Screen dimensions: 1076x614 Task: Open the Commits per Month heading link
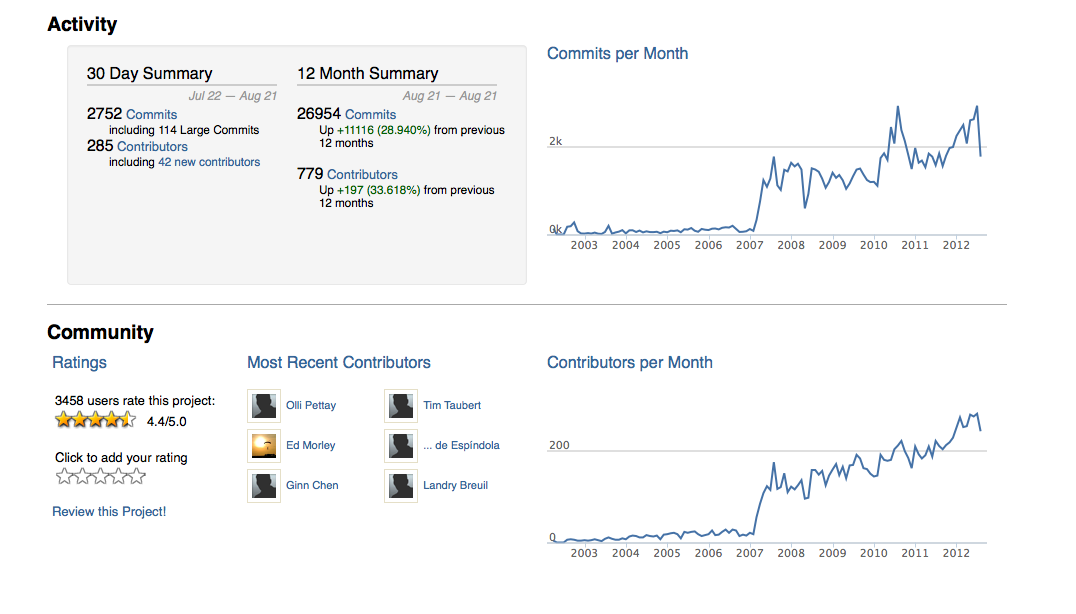point(617,54)
